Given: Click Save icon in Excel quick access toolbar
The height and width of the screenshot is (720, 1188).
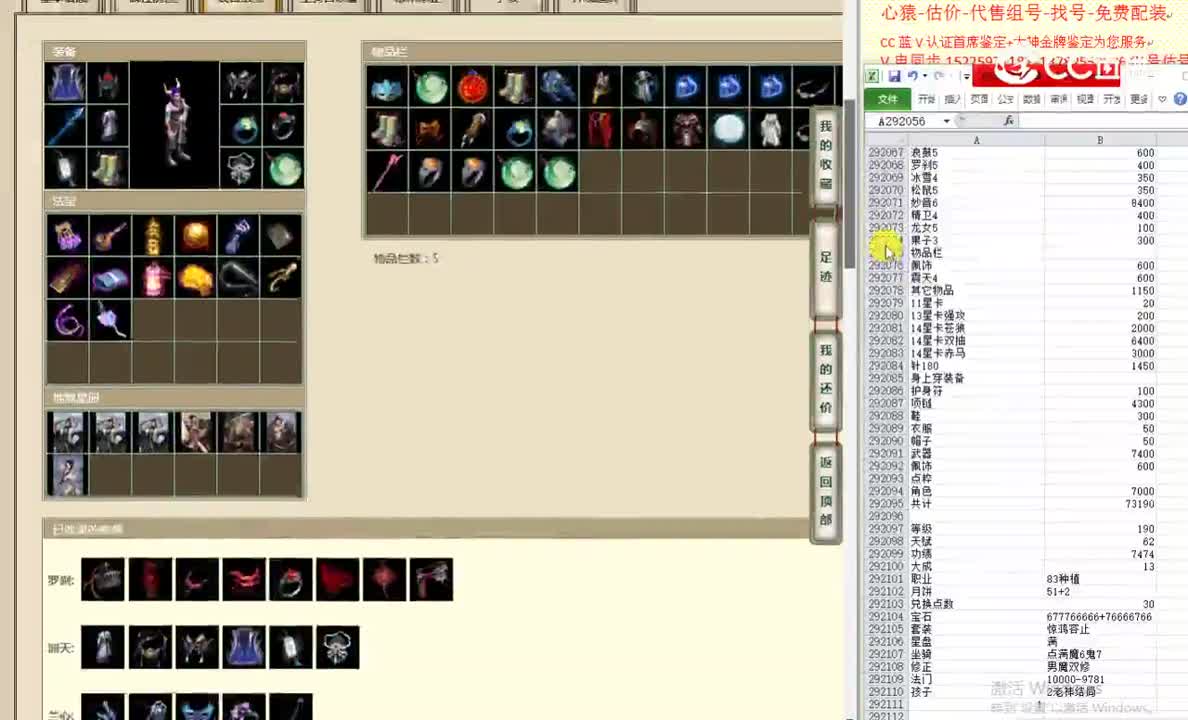Looking at the screenshot, I should pos(894,76).
